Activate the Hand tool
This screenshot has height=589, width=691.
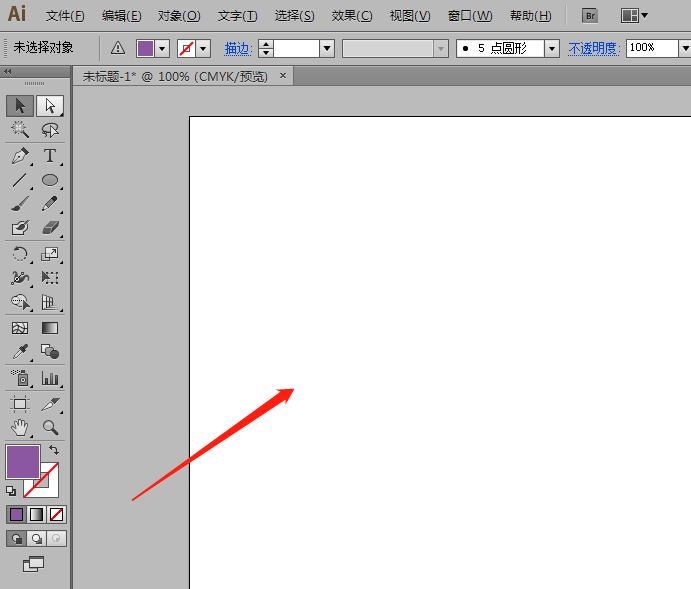20,428
